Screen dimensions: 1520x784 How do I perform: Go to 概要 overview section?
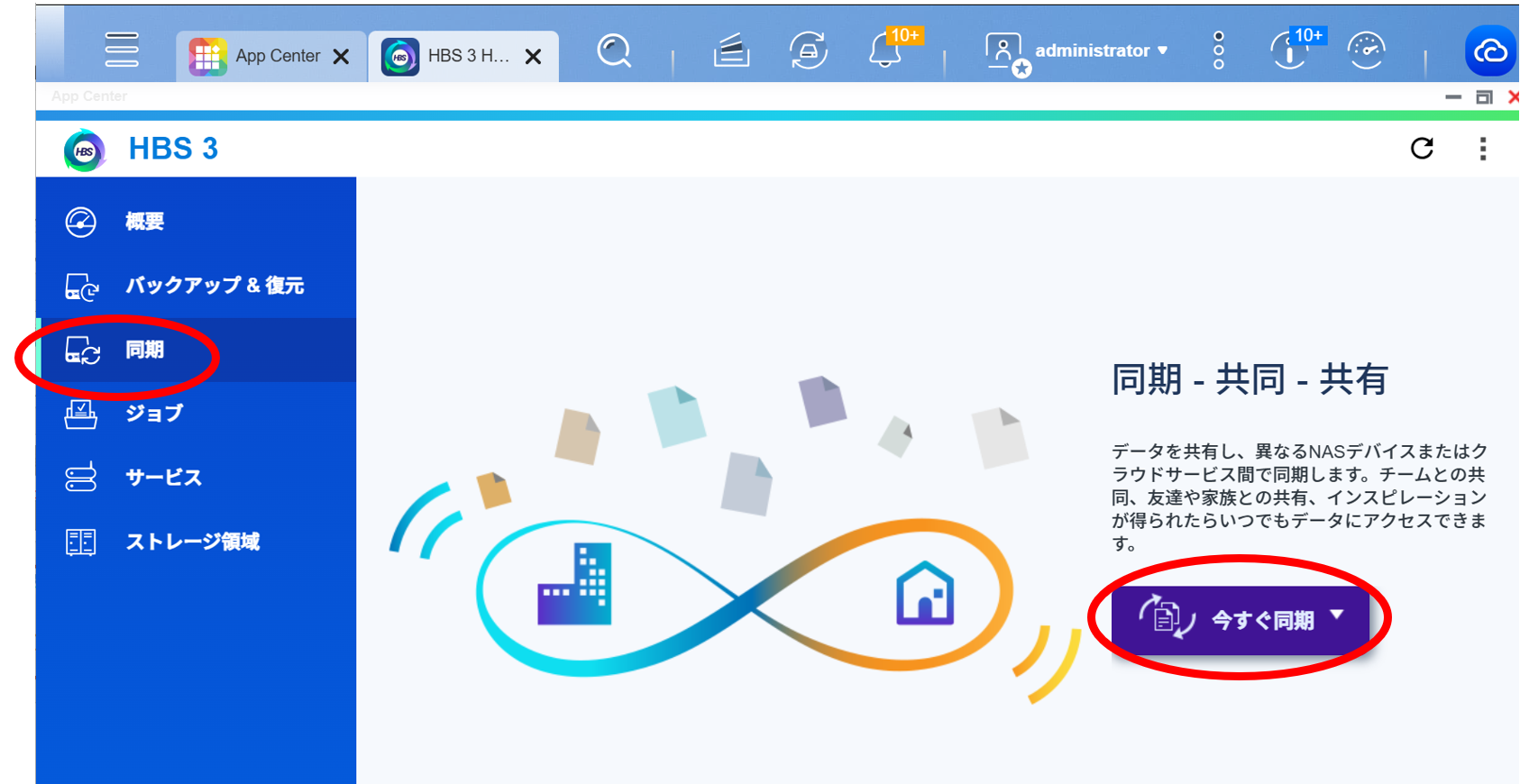point(197,222)
